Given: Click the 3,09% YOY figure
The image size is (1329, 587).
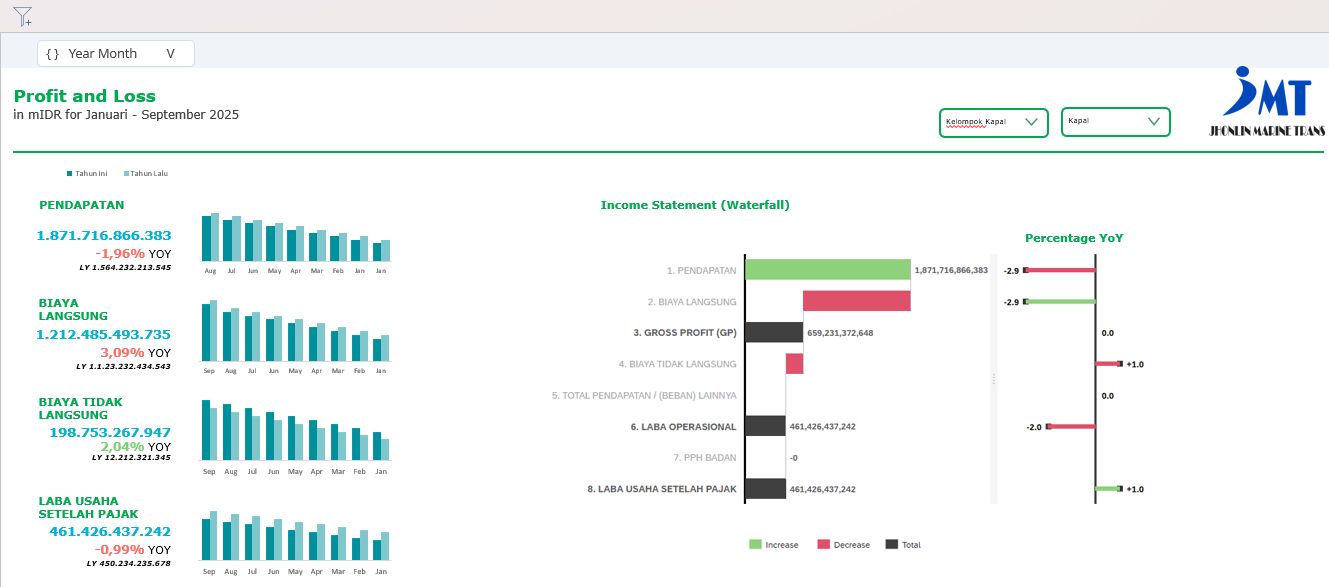Looking at the screenshot, I should 135,353.
